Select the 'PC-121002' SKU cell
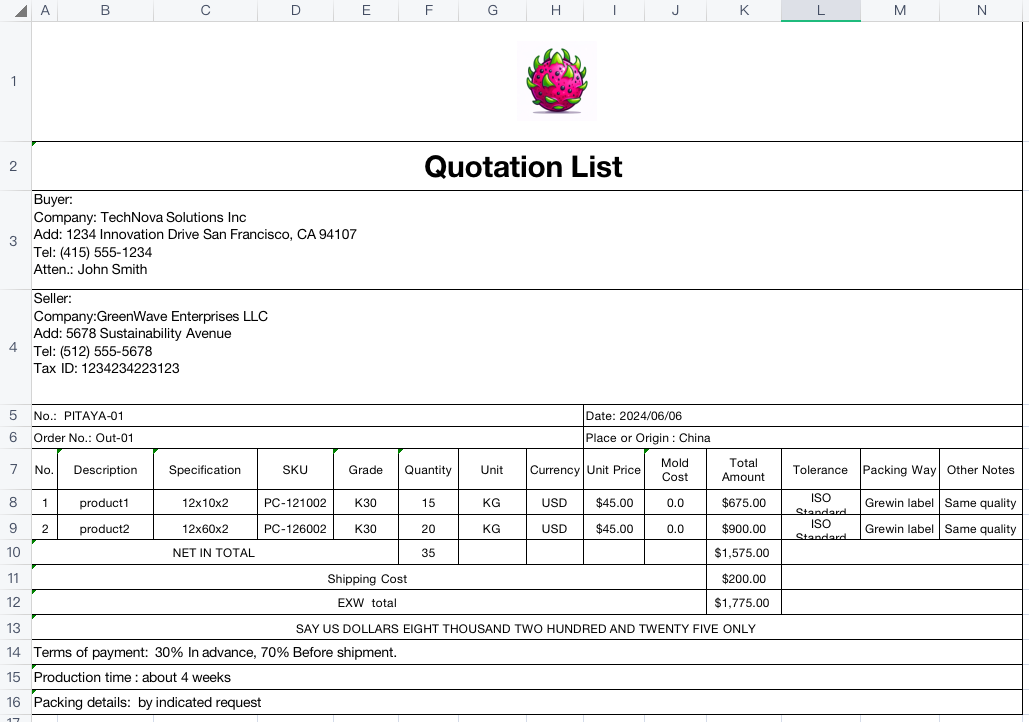 click(x=295, y=503)
